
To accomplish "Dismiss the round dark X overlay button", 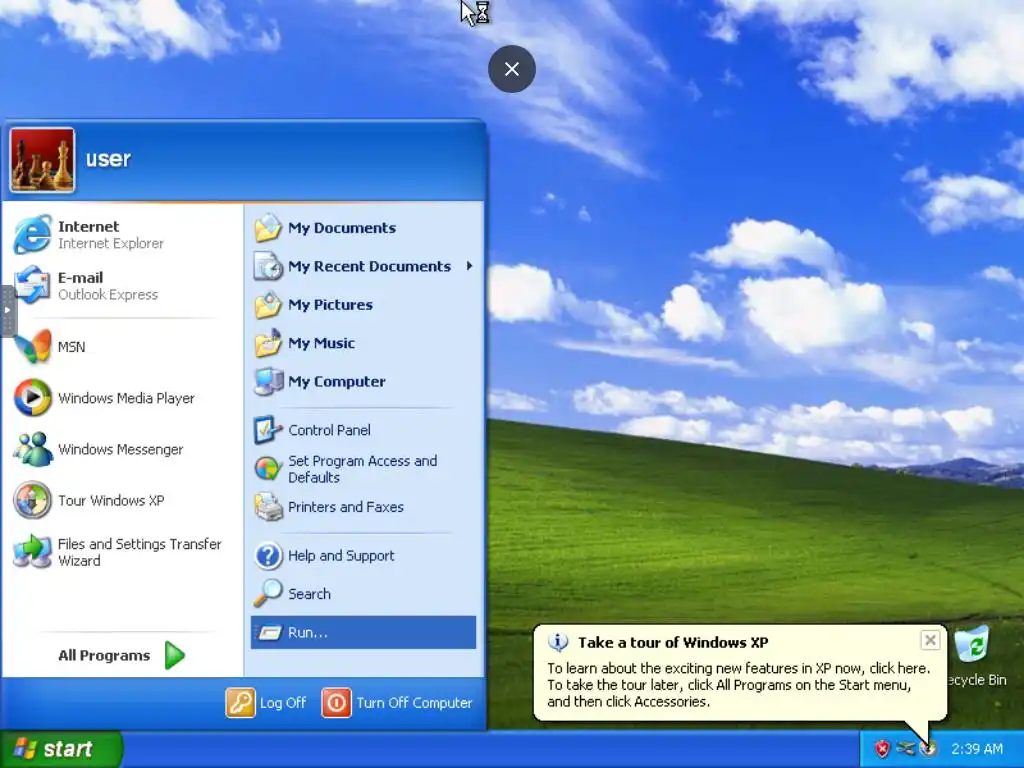I will pyautogui.click(x=512, y=69).
